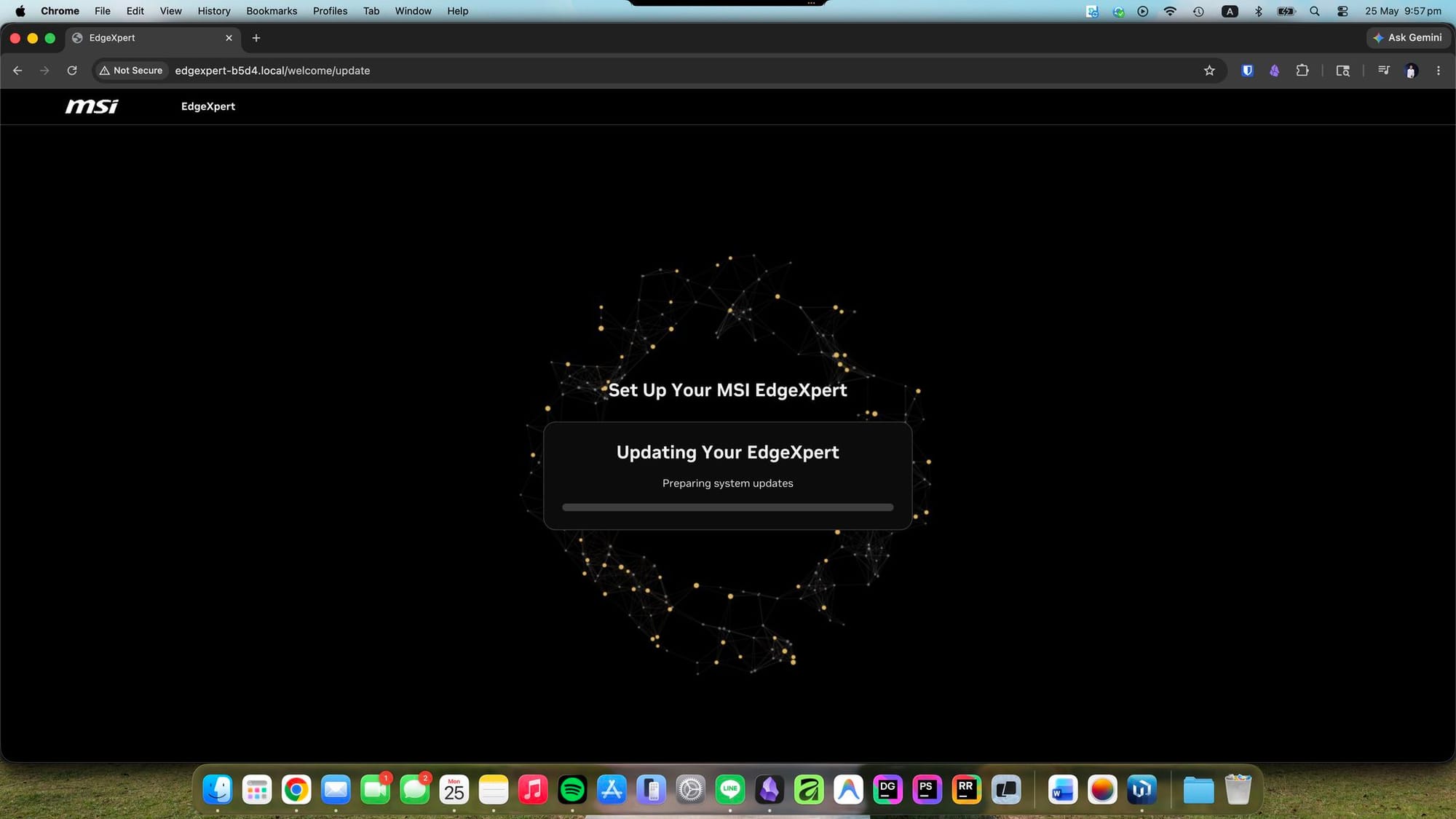This screenshot has height=819, width=1456.
Task: Click the update progress bar
Action: click(x=728, y=507)
